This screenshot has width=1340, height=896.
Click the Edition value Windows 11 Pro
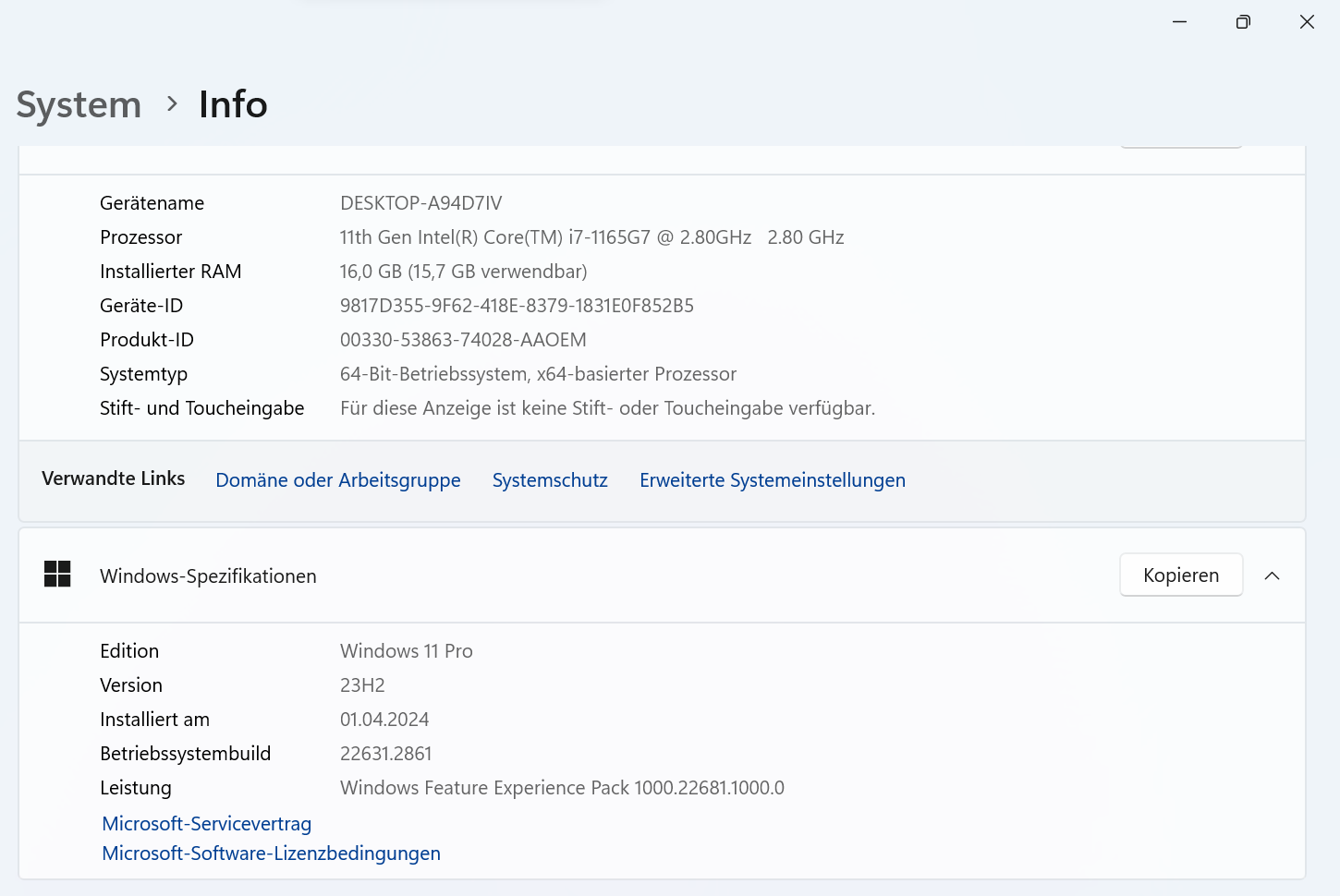point(407,651)
